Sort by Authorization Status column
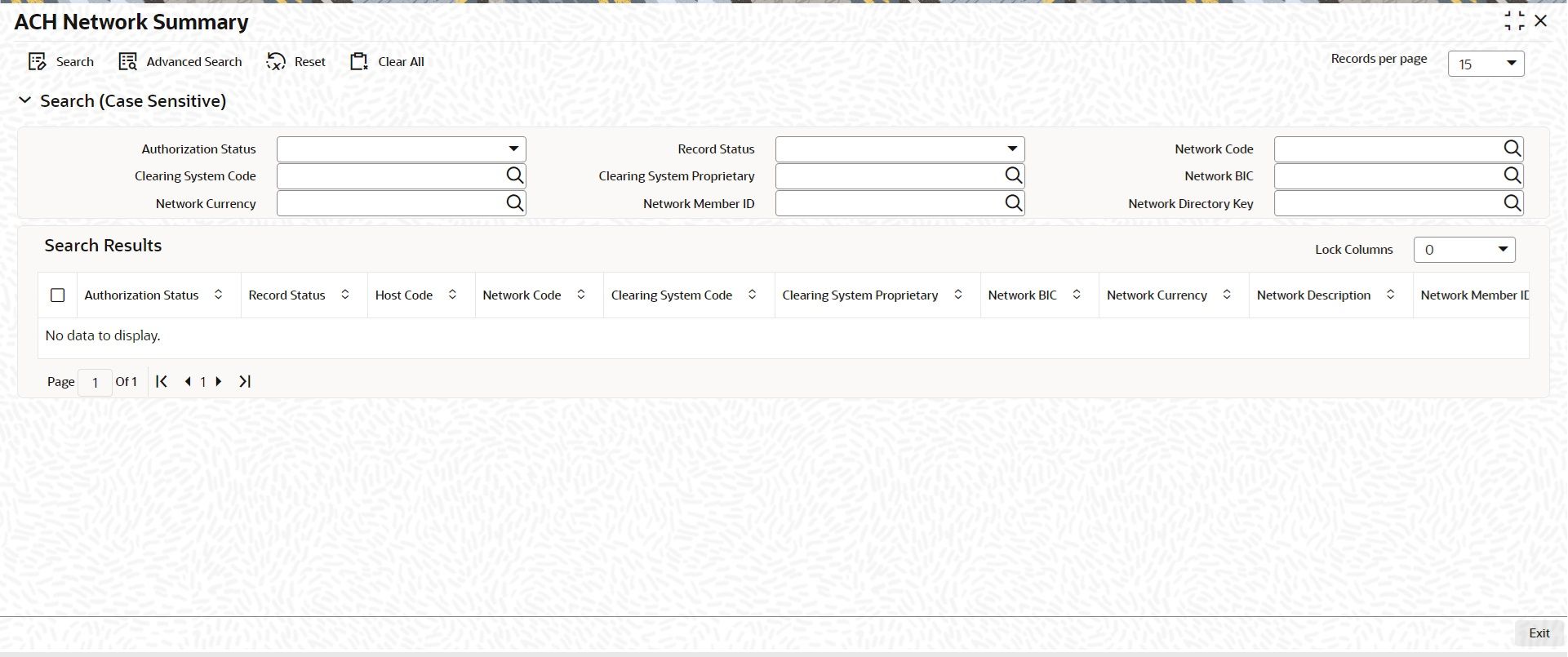This screenshot has height=657, width=1568. (218, 295)
